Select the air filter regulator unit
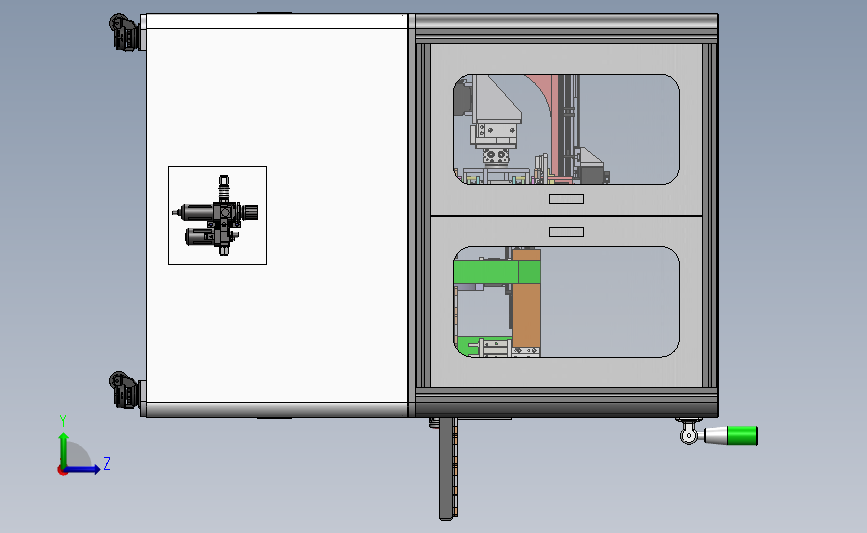Screen dimensions: 867x533 coord(217,216)
